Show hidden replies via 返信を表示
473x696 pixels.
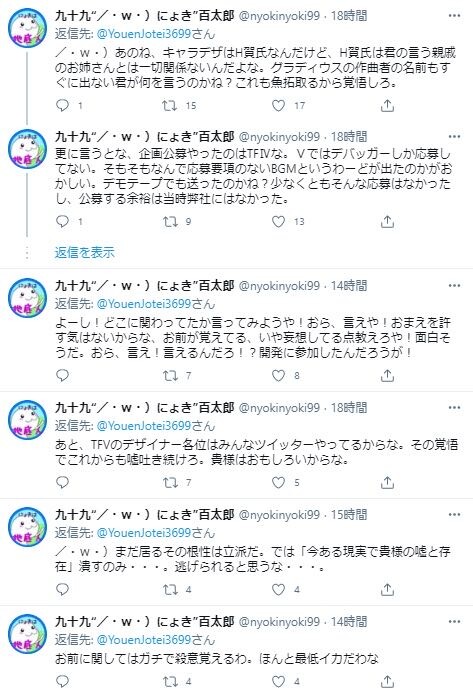[84, 252]
